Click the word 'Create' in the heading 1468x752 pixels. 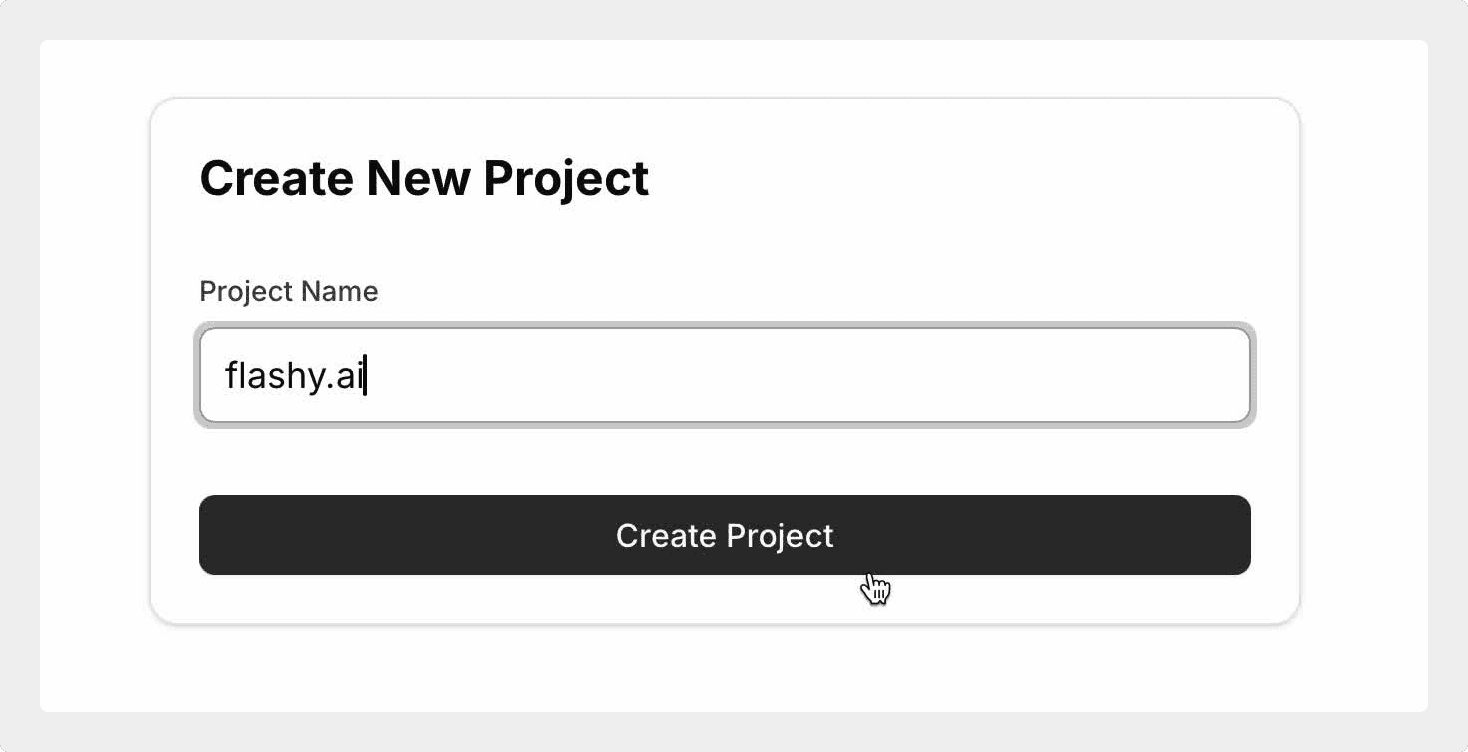276,178
